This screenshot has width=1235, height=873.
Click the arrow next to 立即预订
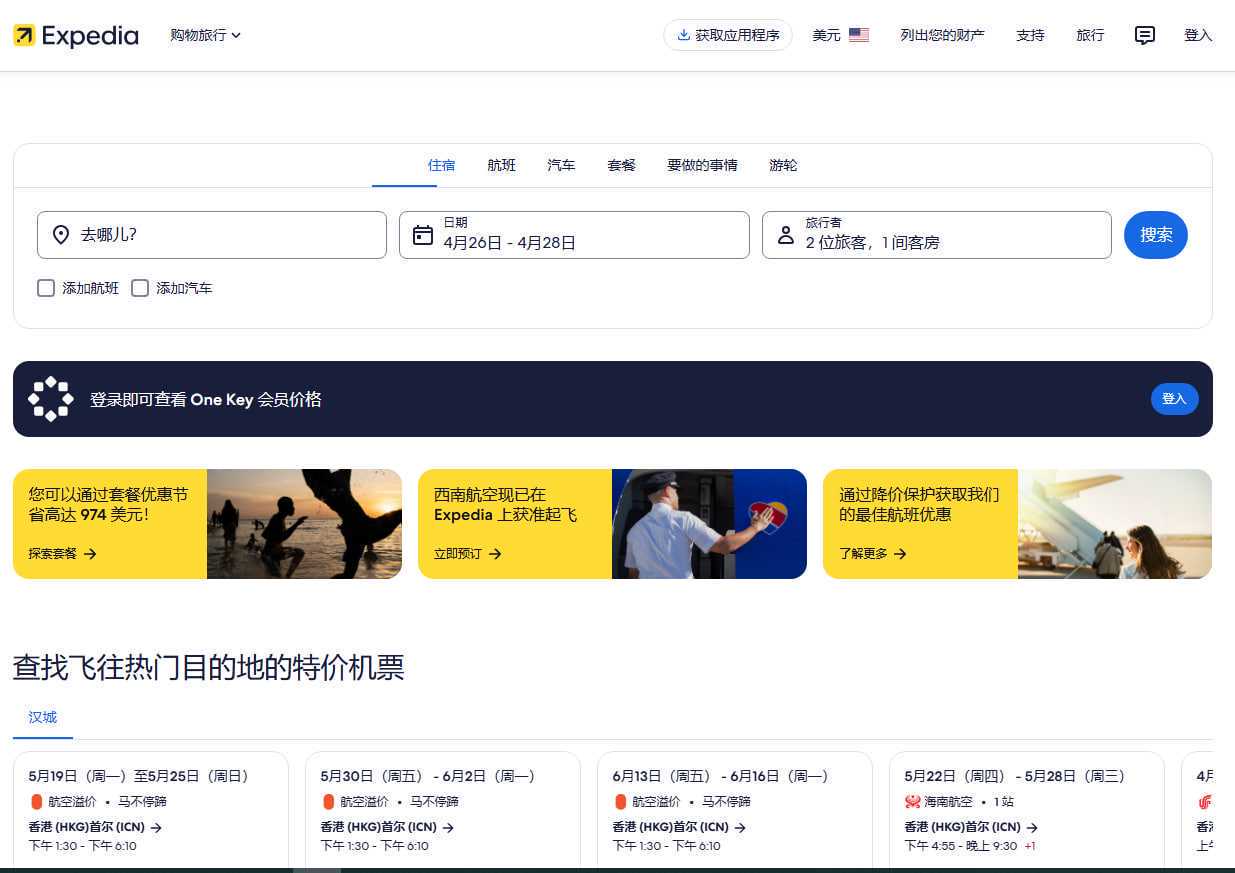pyautogui.click(x=495, y=553)
